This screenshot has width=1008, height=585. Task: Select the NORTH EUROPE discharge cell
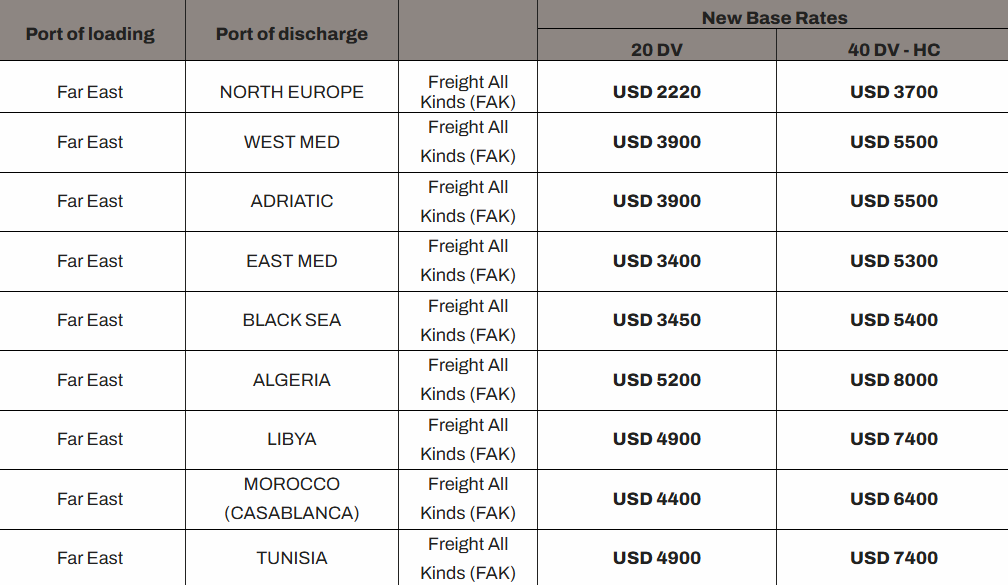point(291,92)
